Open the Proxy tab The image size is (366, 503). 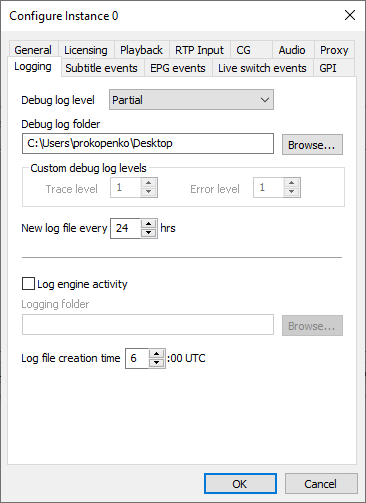pos(334,50)
